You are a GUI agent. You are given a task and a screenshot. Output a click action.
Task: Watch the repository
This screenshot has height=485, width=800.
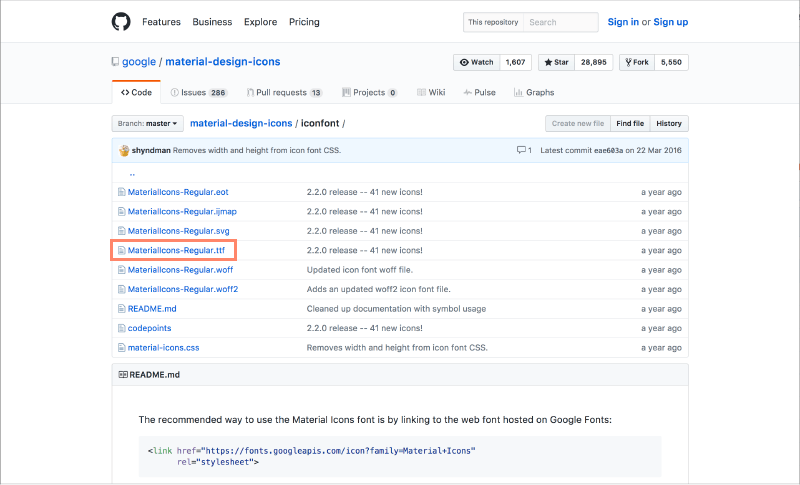[477, 62]
